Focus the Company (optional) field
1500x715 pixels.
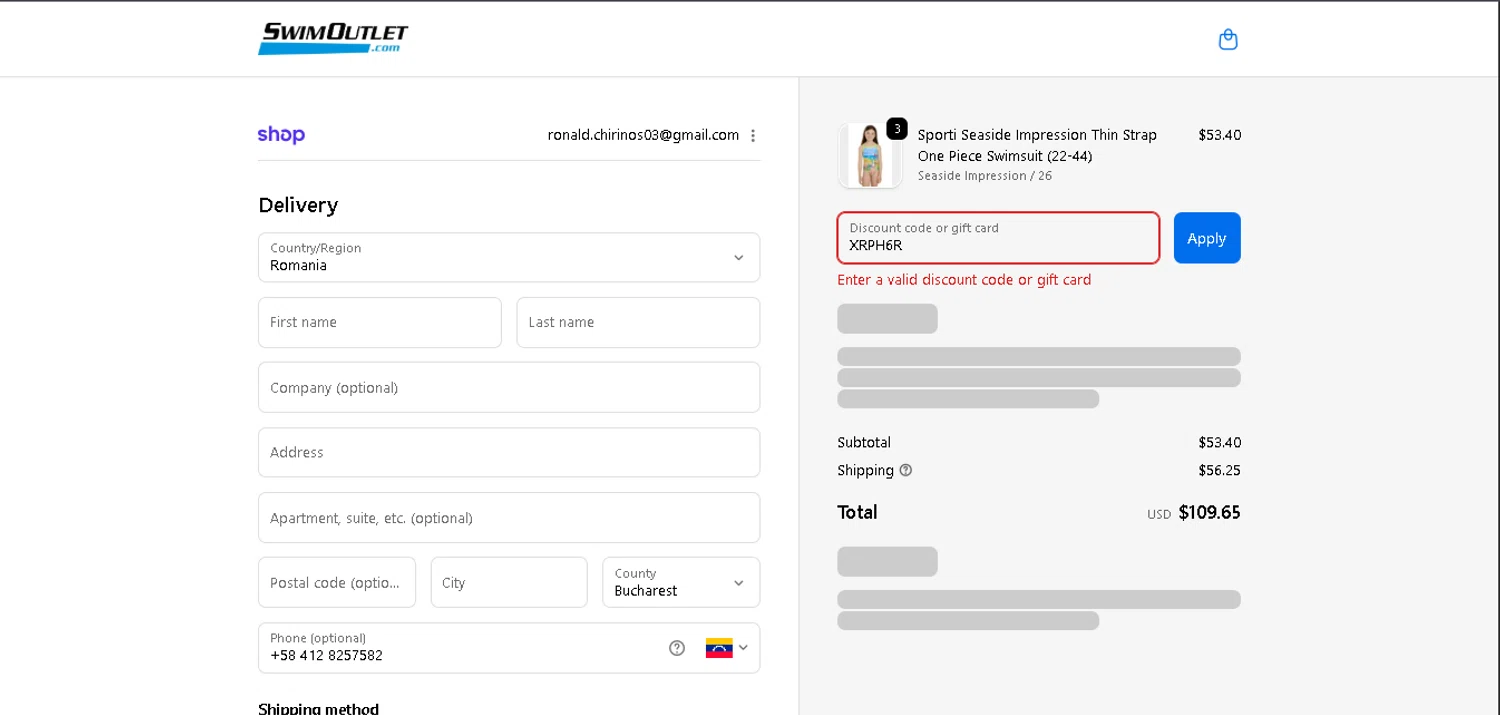[509, 387]
